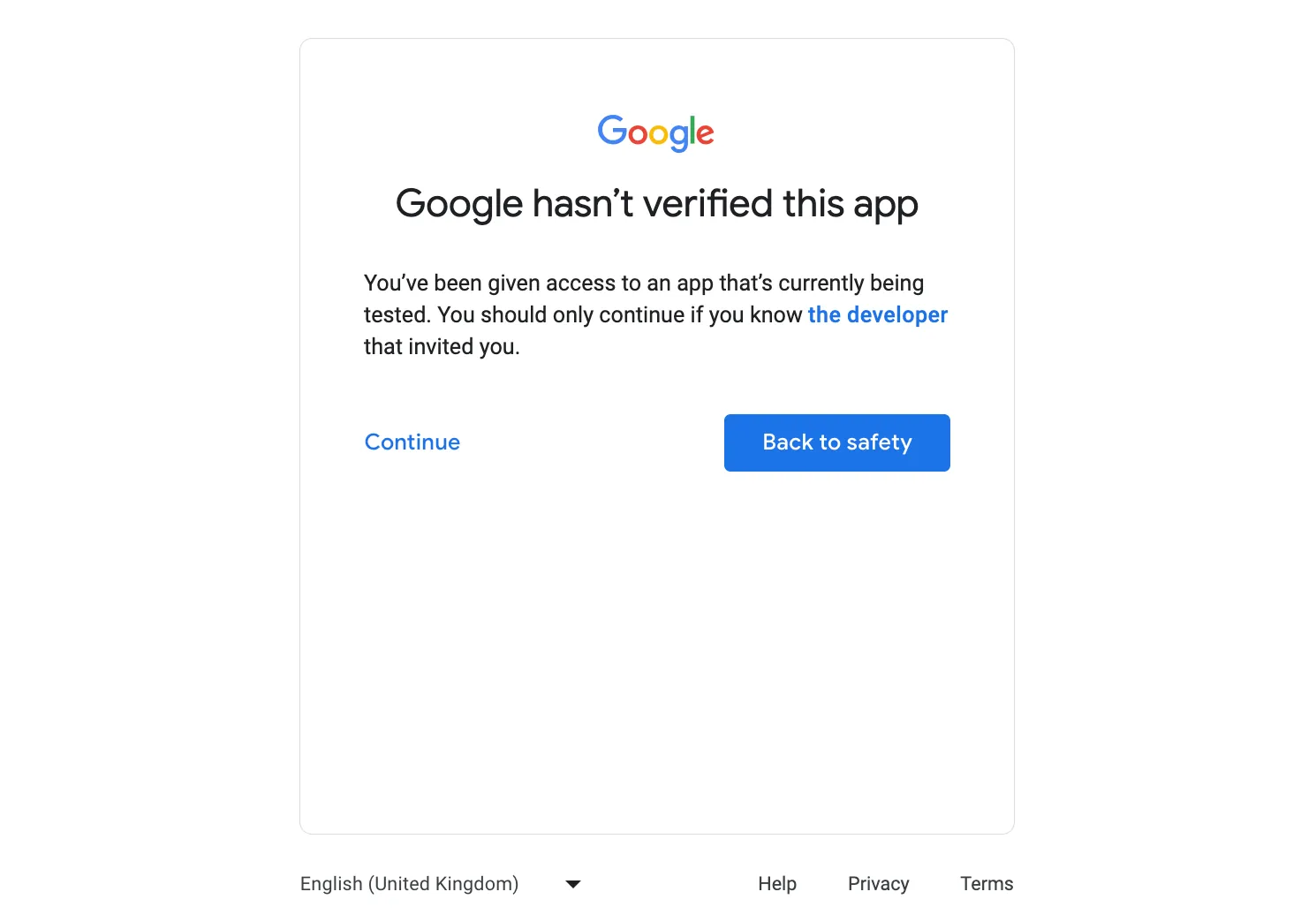Click the 'that invited you.' text line
This screenshot has height=922, width=1316.
pyautogui.click(x=442, y=347)
